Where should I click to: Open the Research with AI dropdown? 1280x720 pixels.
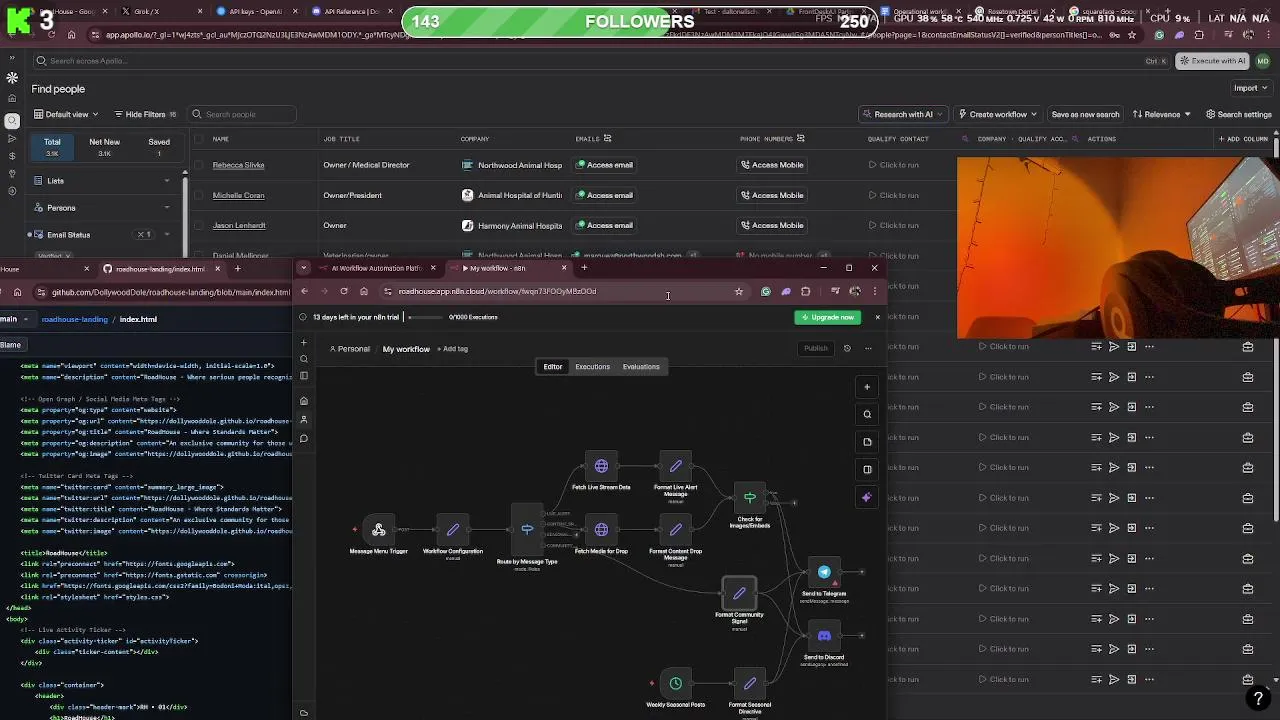click(x=903, y=114)
